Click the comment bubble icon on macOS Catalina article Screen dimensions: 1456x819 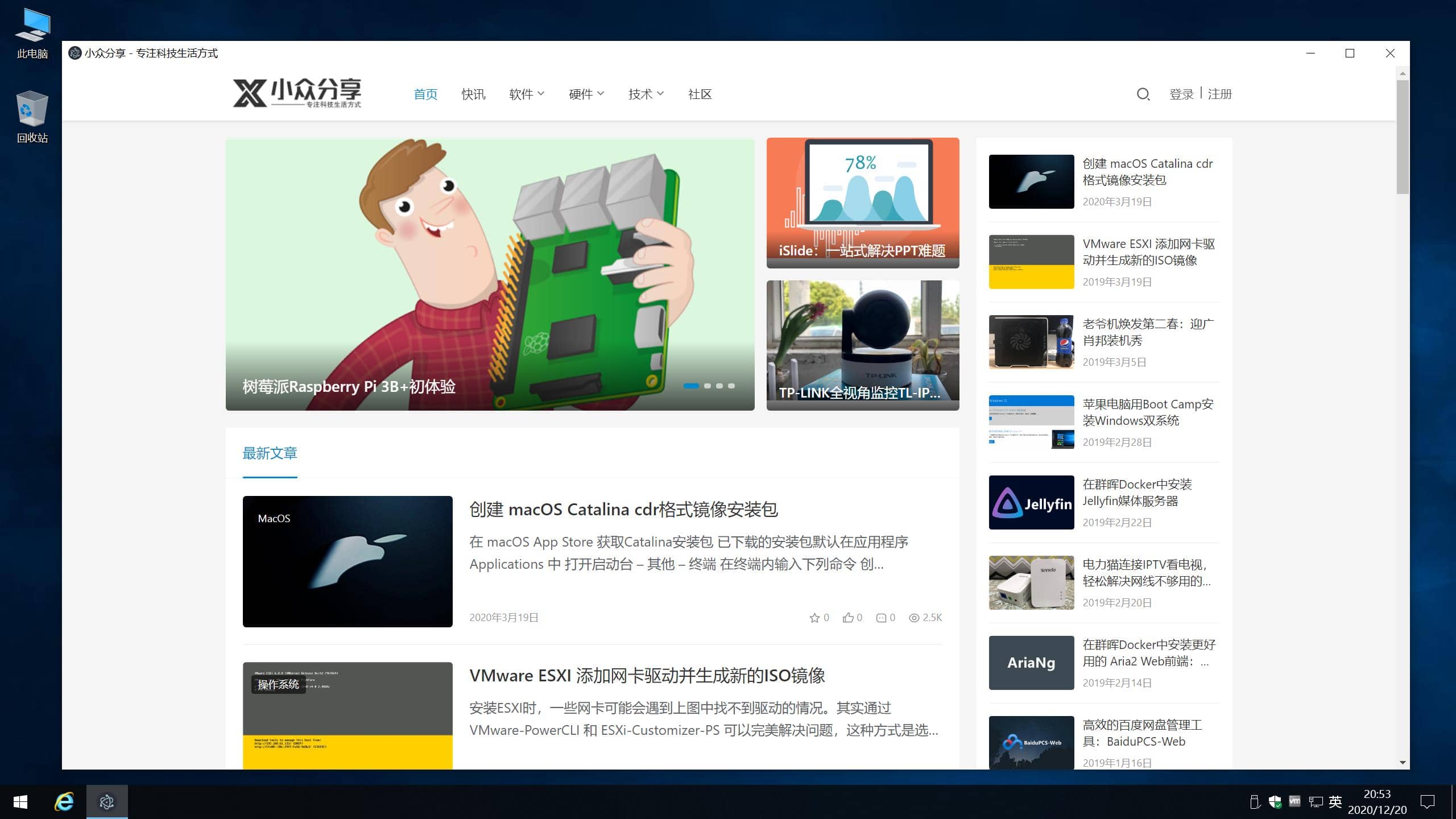(881, 618)
